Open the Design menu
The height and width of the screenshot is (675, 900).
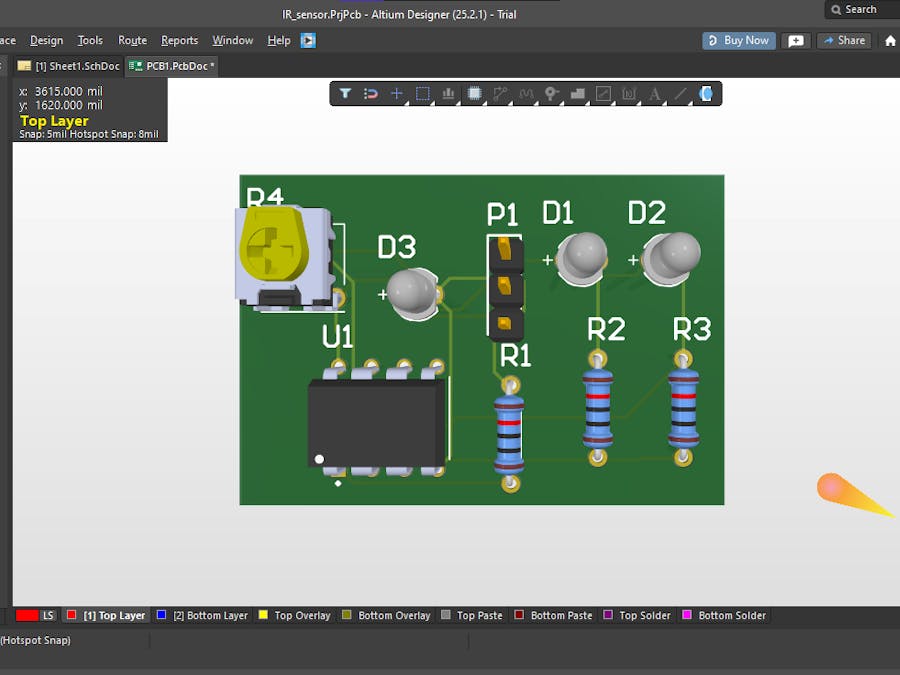[46, 41]
